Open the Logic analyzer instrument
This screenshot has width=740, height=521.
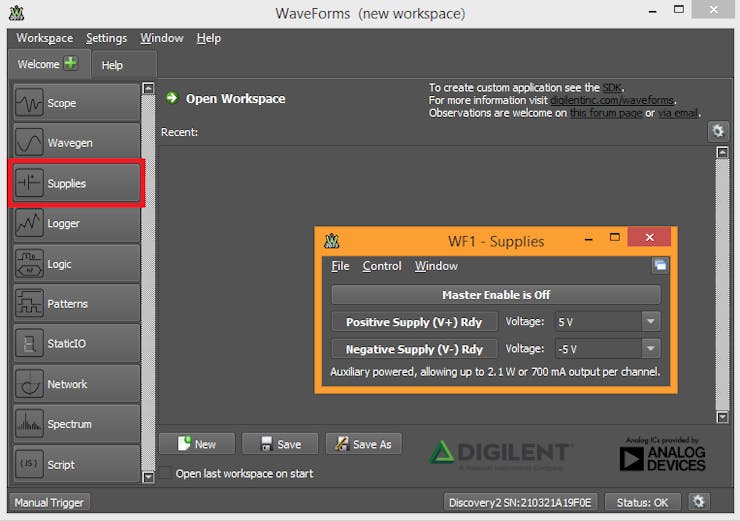click(76, 264)
